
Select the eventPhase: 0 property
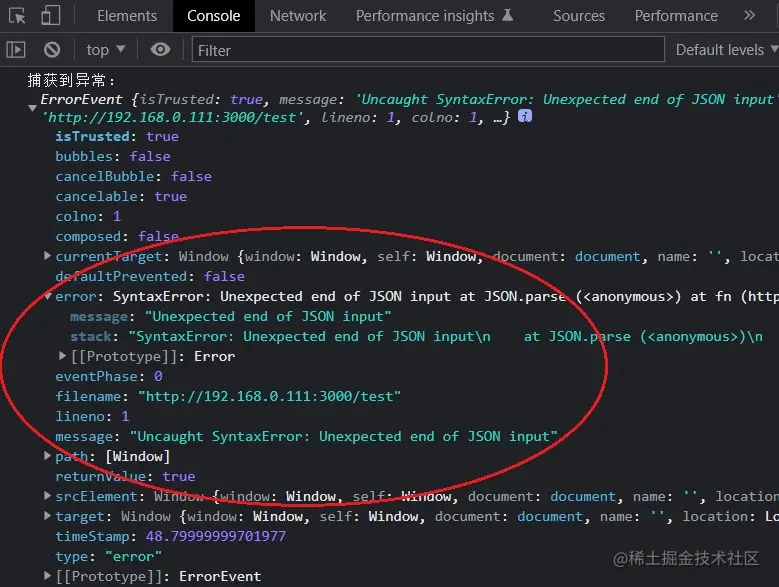point(109,376)
